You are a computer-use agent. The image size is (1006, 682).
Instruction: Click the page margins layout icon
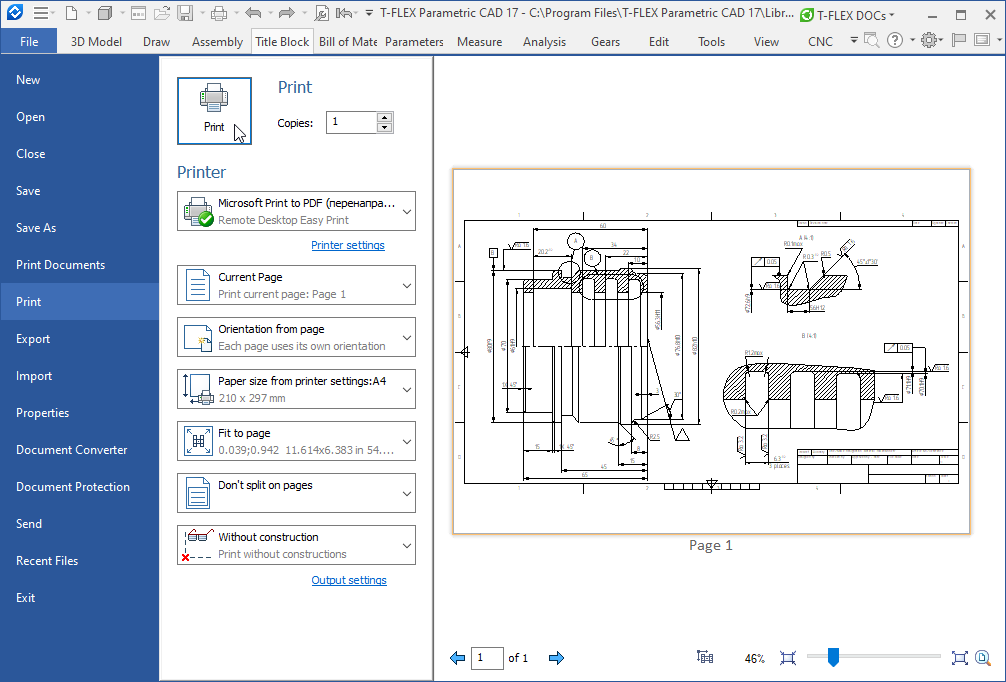click(704, 657)
